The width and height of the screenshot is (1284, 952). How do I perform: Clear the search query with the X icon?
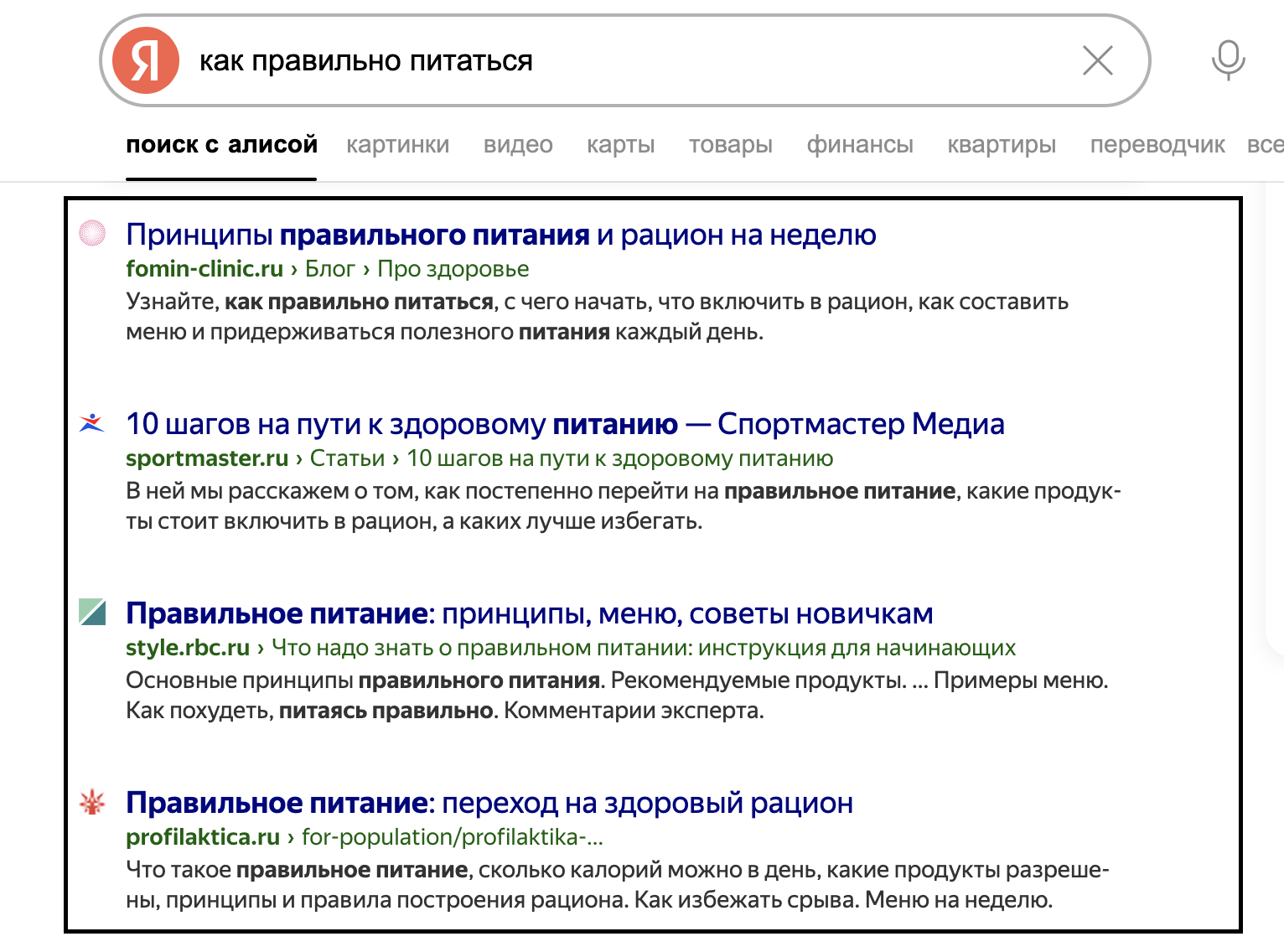tap(1096, 59)
